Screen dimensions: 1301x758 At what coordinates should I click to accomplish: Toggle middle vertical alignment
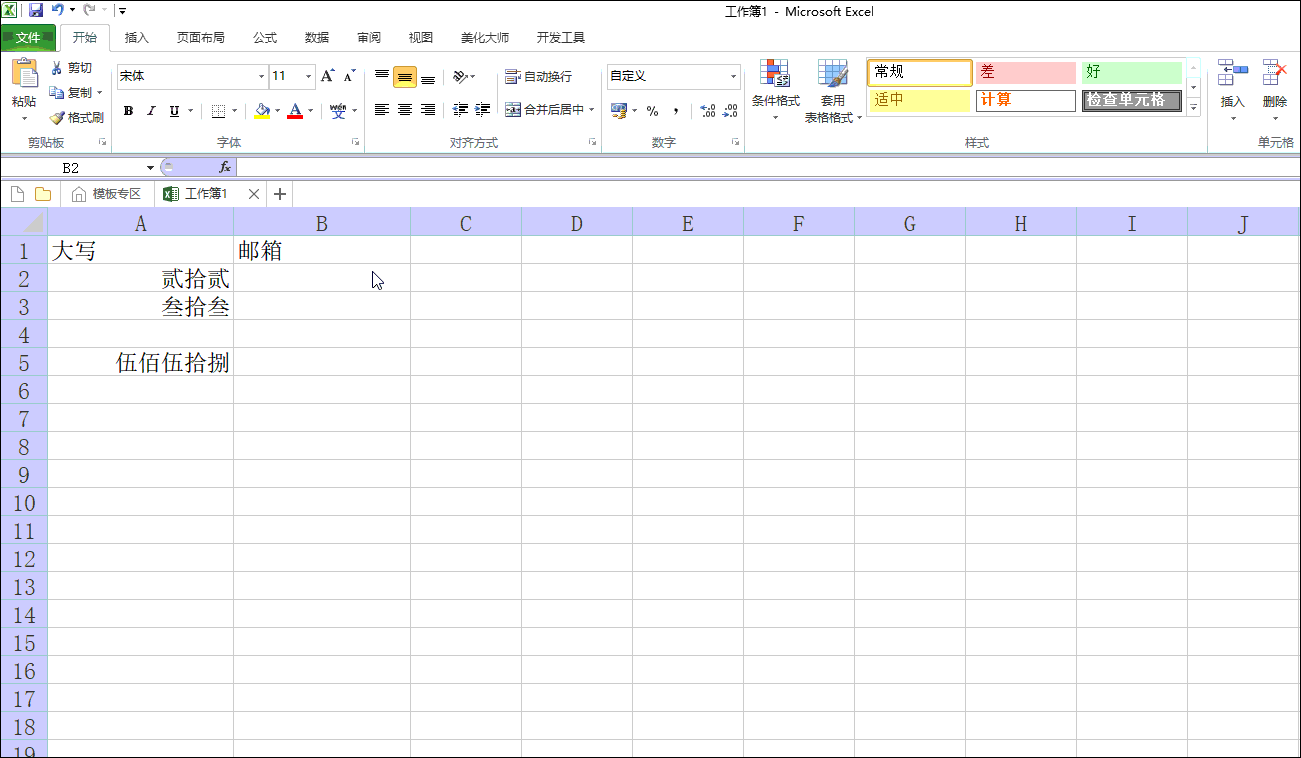(x=405, y=77)
